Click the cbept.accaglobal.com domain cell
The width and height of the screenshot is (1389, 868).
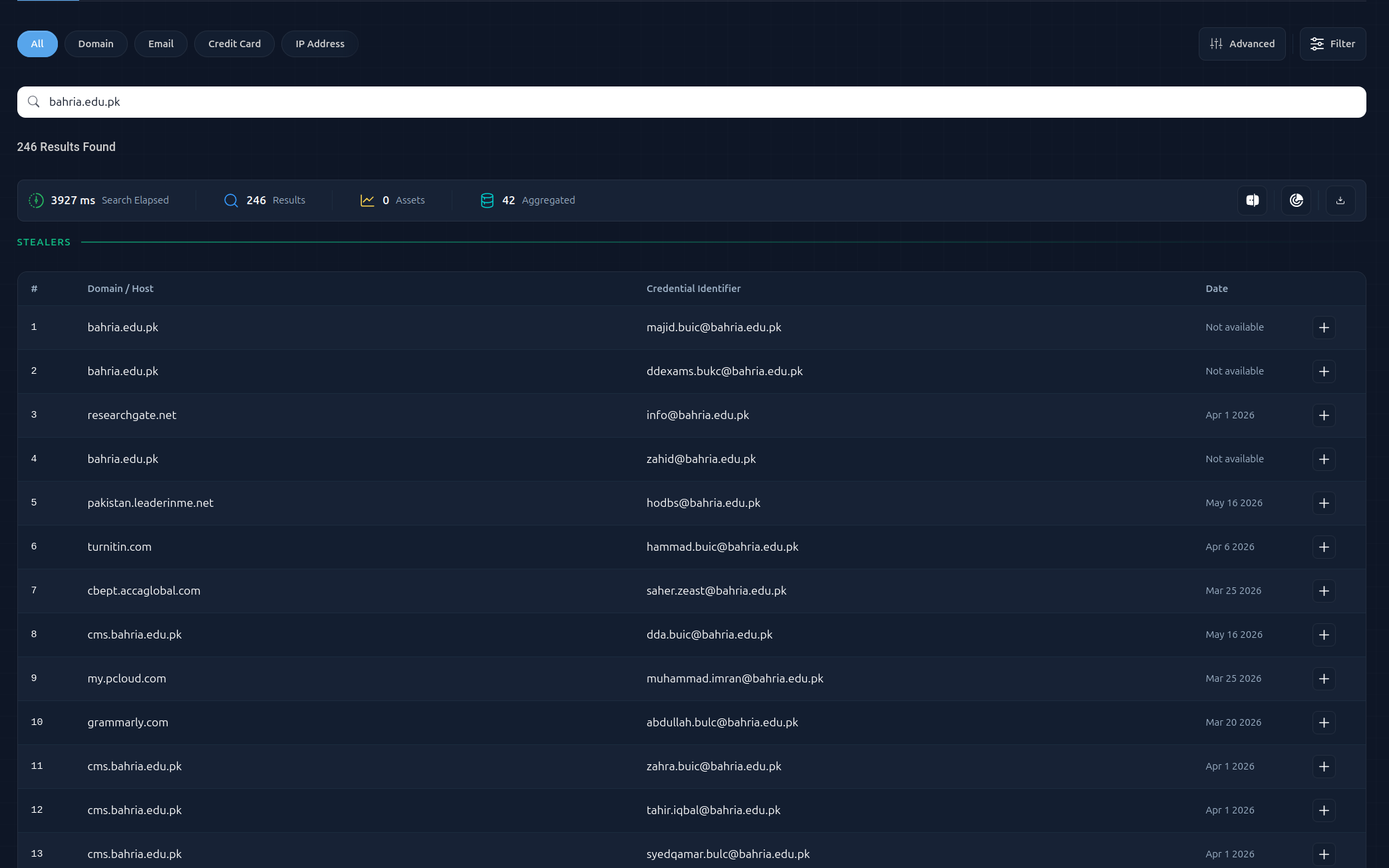pos(144,591)
